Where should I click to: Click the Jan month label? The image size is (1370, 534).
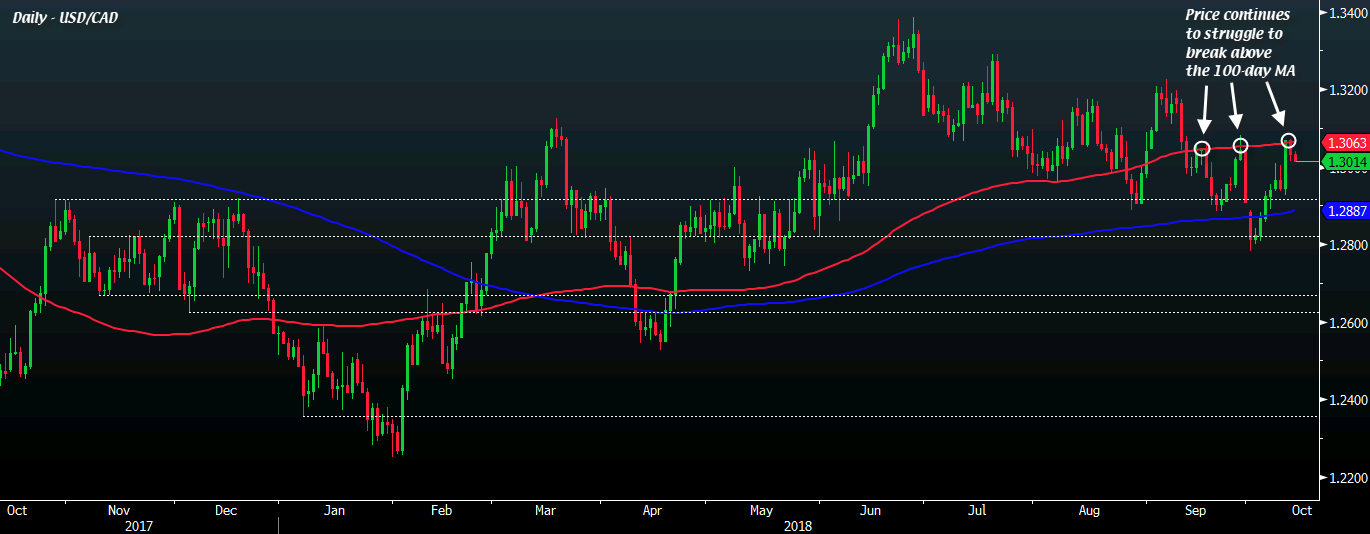coord(334,510)
